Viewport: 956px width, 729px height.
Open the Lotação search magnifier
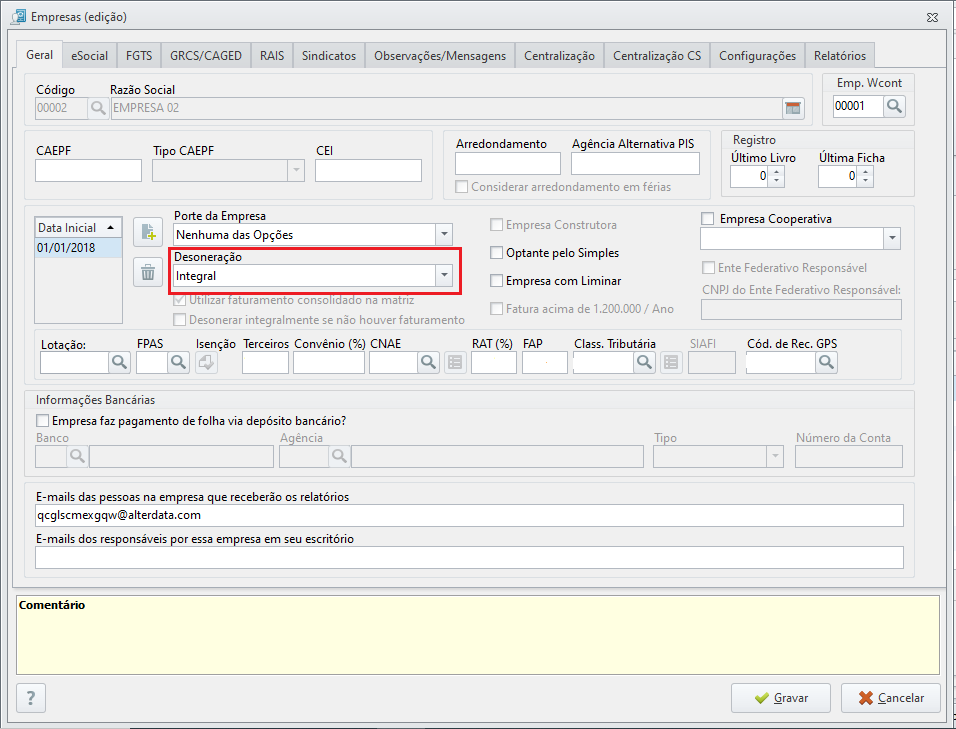coord(120,362)
